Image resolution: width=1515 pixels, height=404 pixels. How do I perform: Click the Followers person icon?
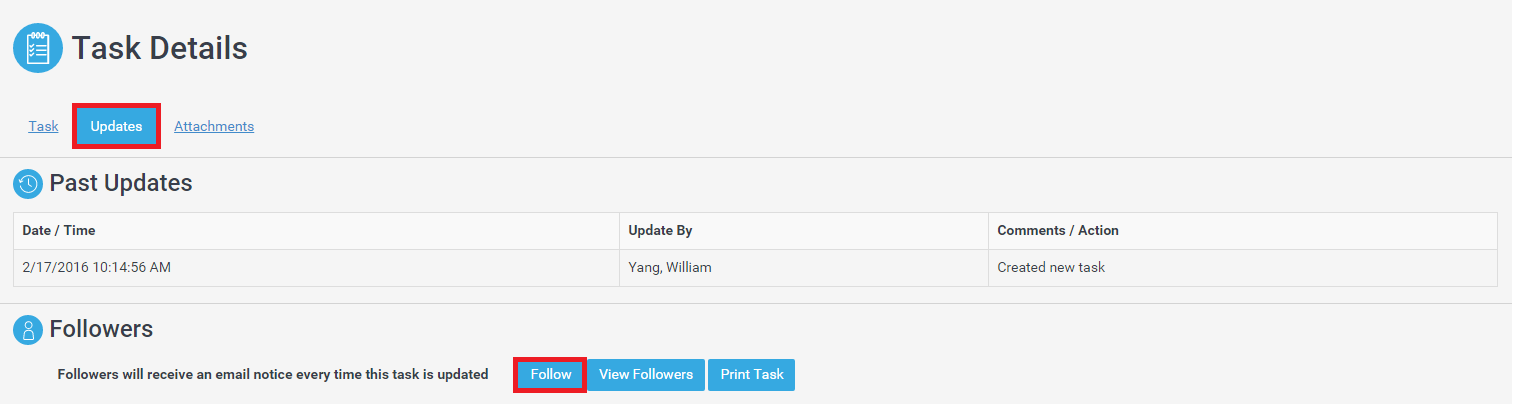point(28,329)
